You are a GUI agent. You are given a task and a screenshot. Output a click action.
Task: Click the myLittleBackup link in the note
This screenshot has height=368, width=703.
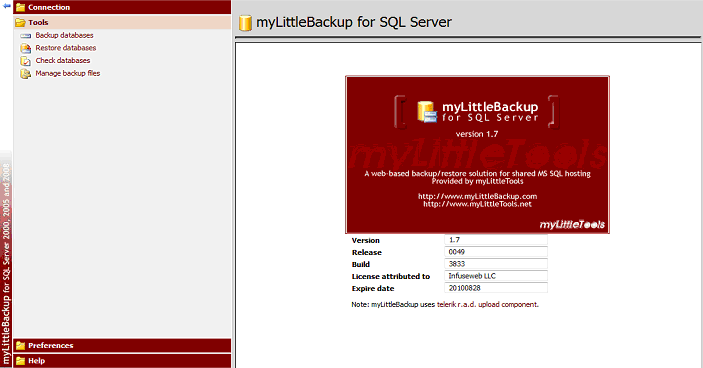click(395, 304)
